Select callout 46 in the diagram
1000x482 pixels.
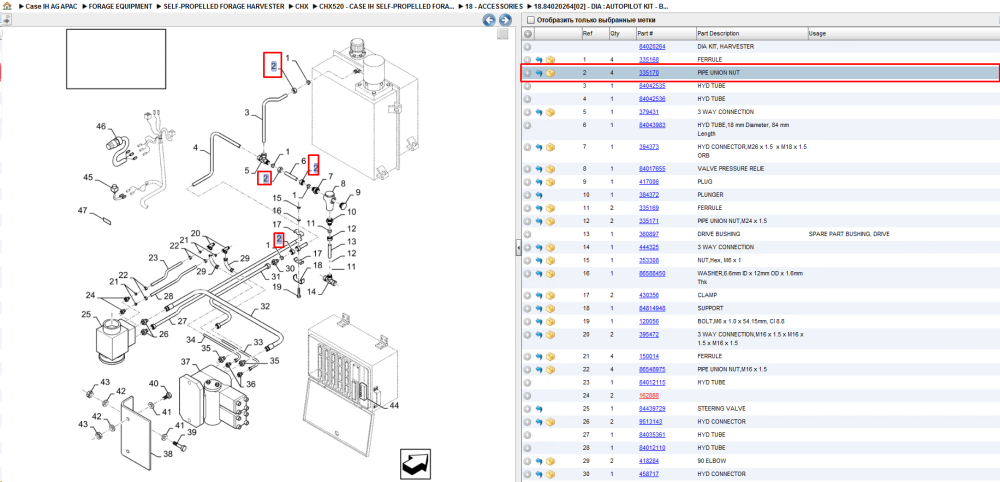point(101,126)
